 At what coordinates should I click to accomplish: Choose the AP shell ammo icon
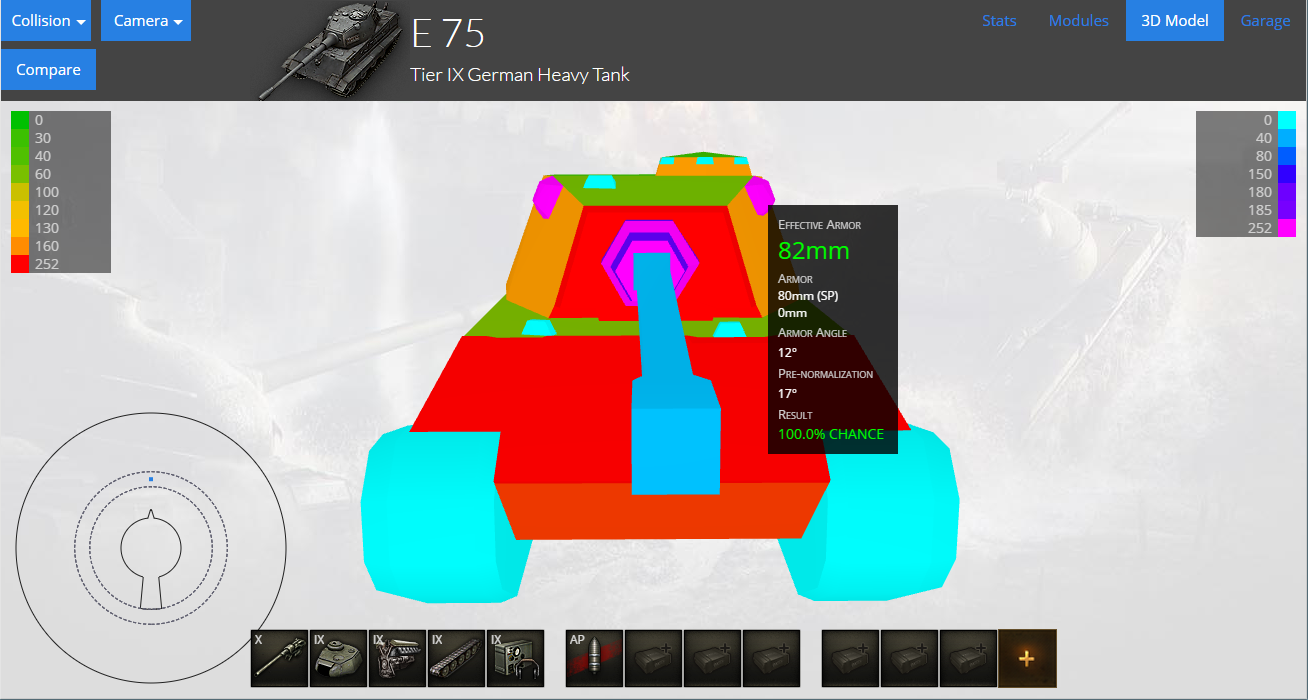pos(594,658)
